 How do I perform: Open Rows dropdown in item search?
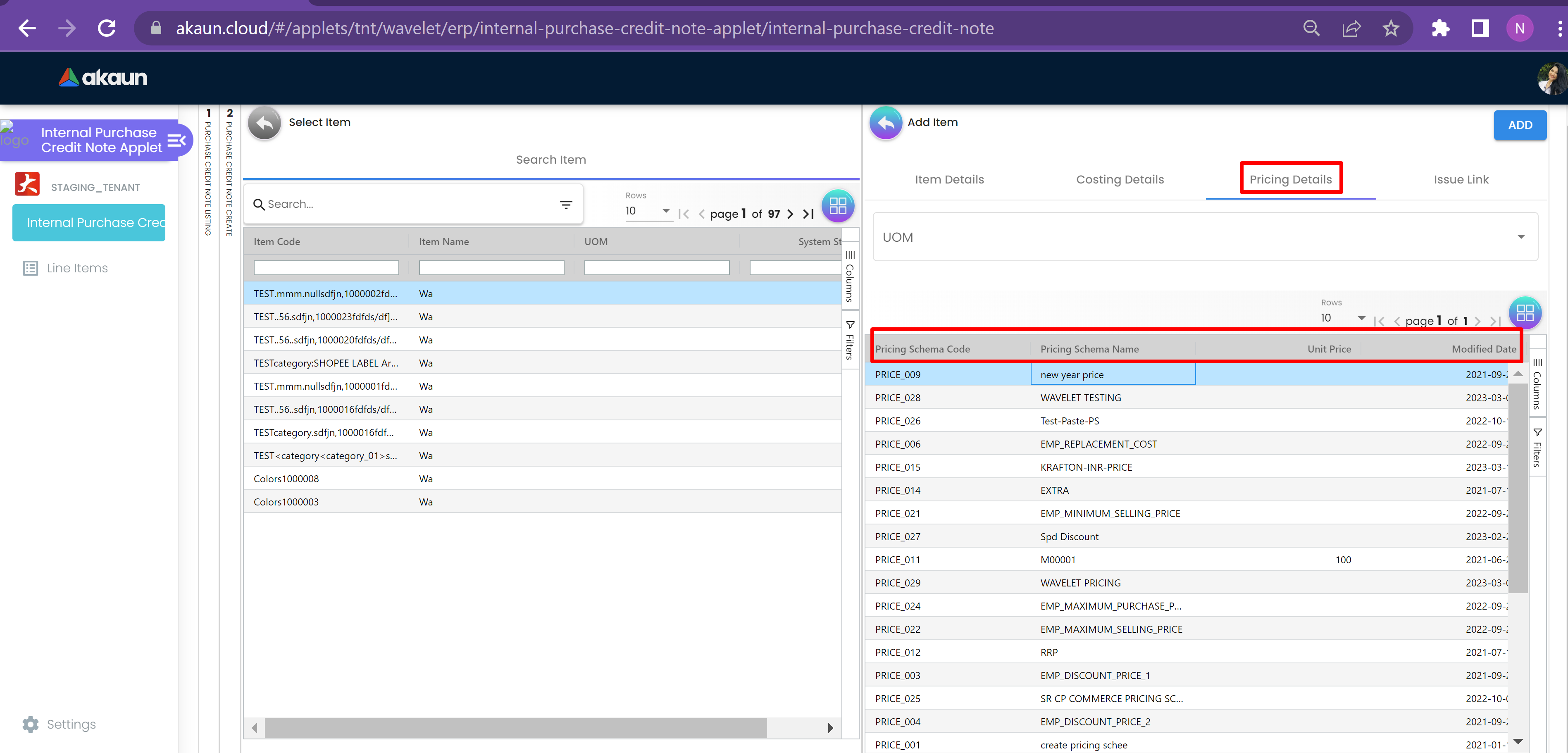pyautogui.click(x=648, y=211)
